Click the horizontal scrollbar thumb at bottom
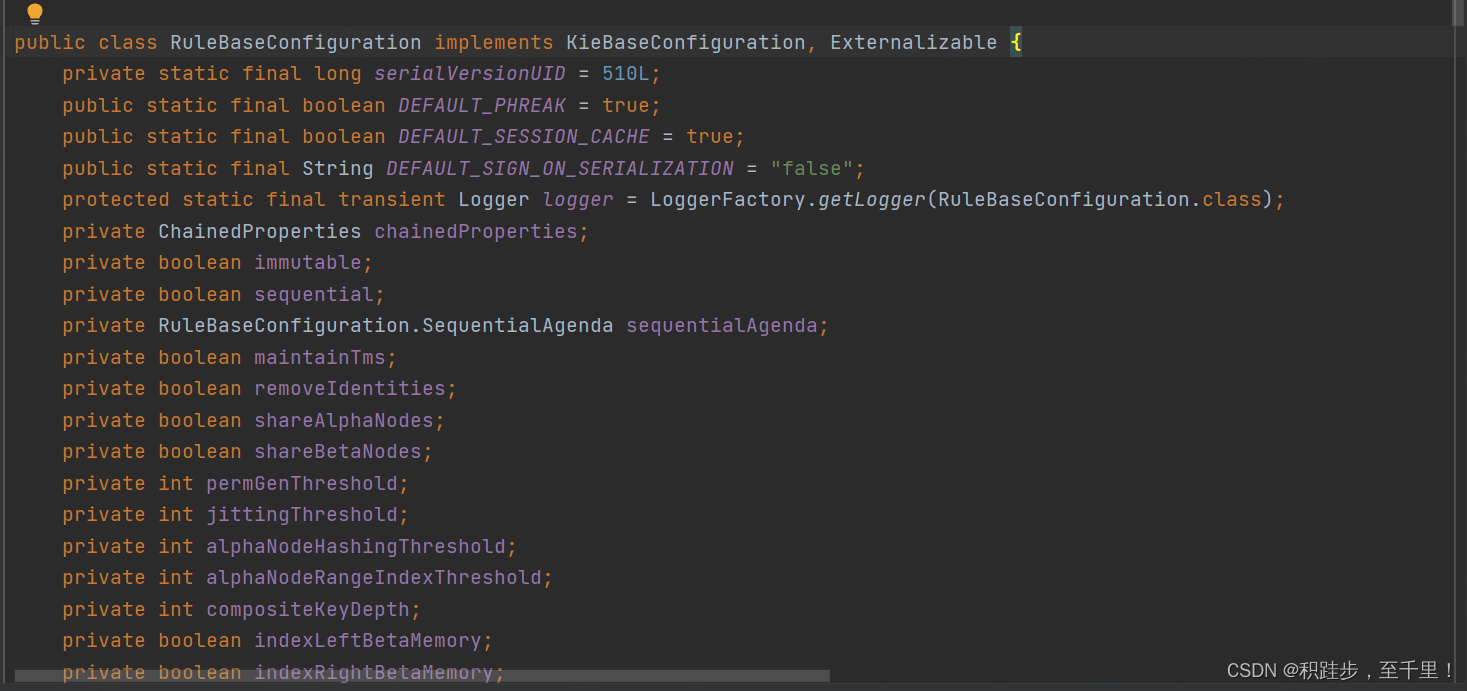Viewport: 1467px width, 691px height. coord(422,677)
